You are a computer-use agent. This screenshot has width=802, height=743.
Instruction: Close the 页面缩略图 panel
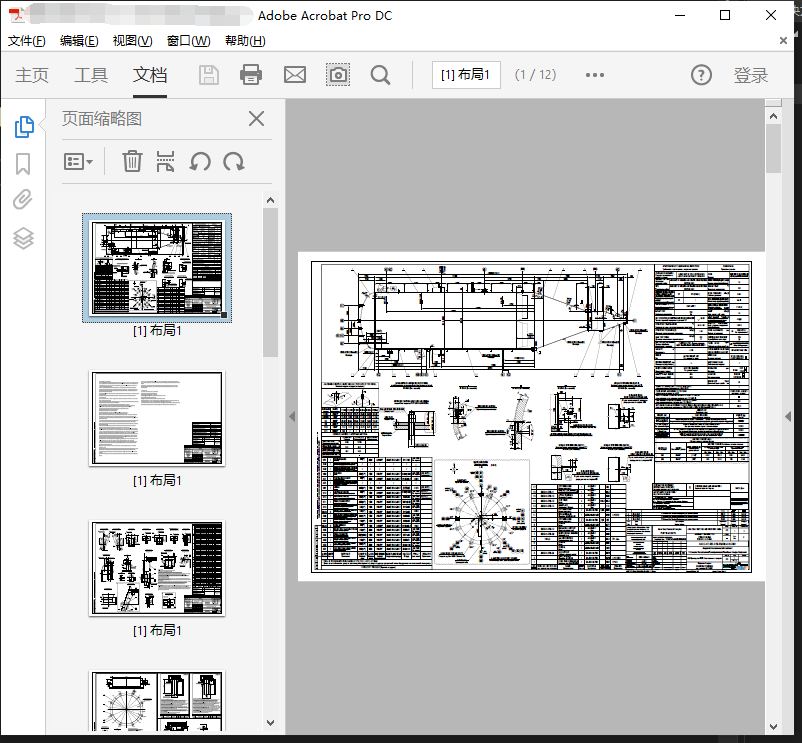256,119
